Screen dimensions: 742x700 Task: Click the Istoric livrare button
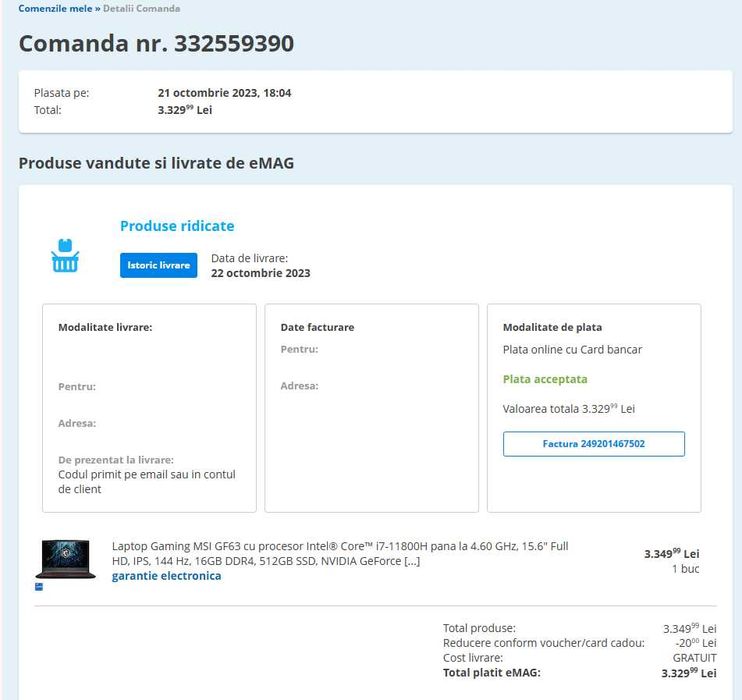(159, 266)
